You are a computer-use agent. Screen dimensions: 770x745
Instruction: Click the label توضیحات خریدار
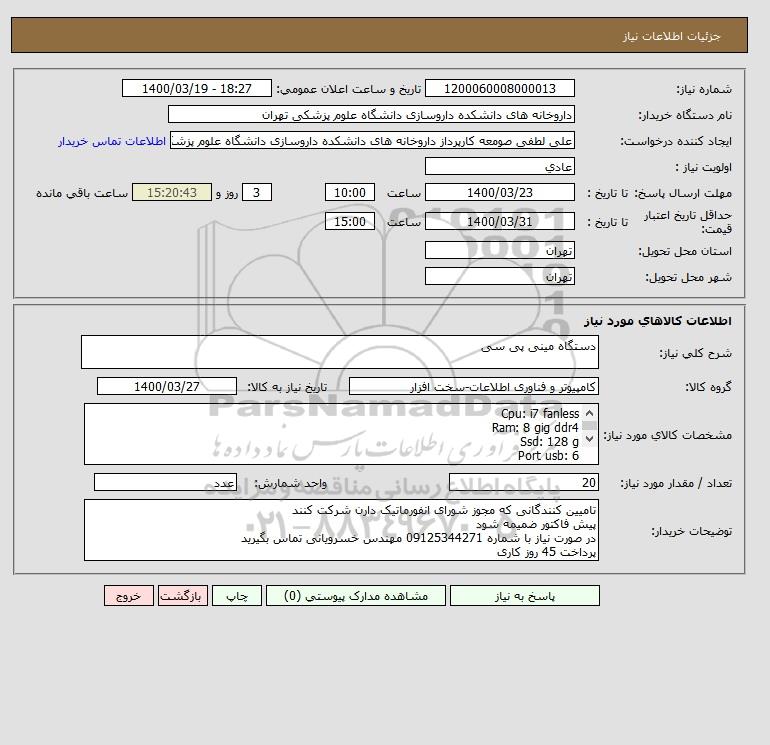point(691,531)
